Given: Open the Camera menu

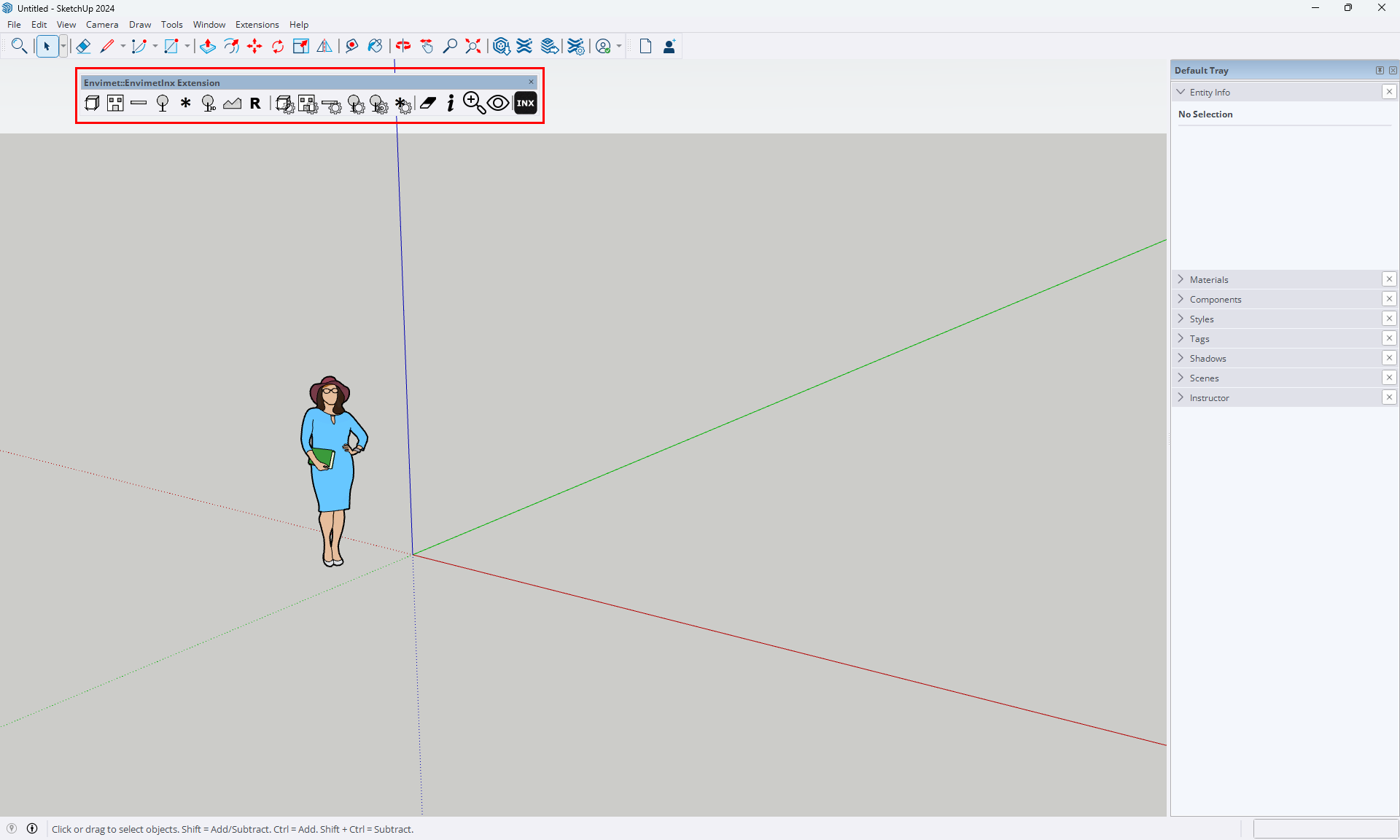Looking at the screenshot, I should tap(101, 25).
